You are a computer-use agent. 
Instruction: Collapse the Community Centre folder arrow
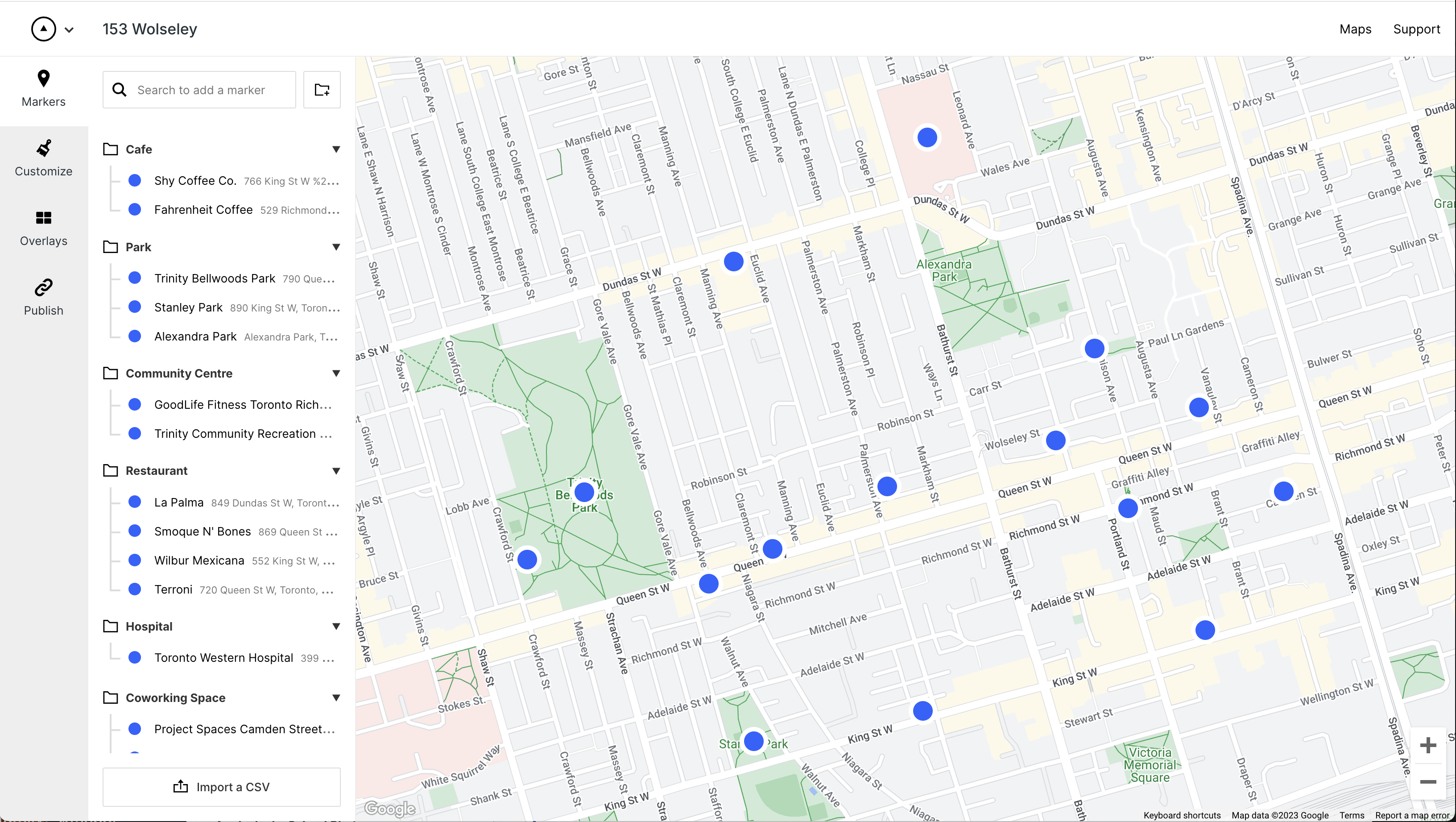[x=336, y=373]
